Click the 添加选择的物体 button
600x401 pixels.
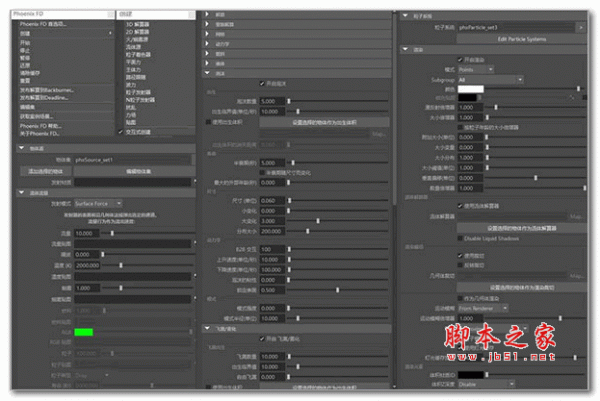coord(45,171)
